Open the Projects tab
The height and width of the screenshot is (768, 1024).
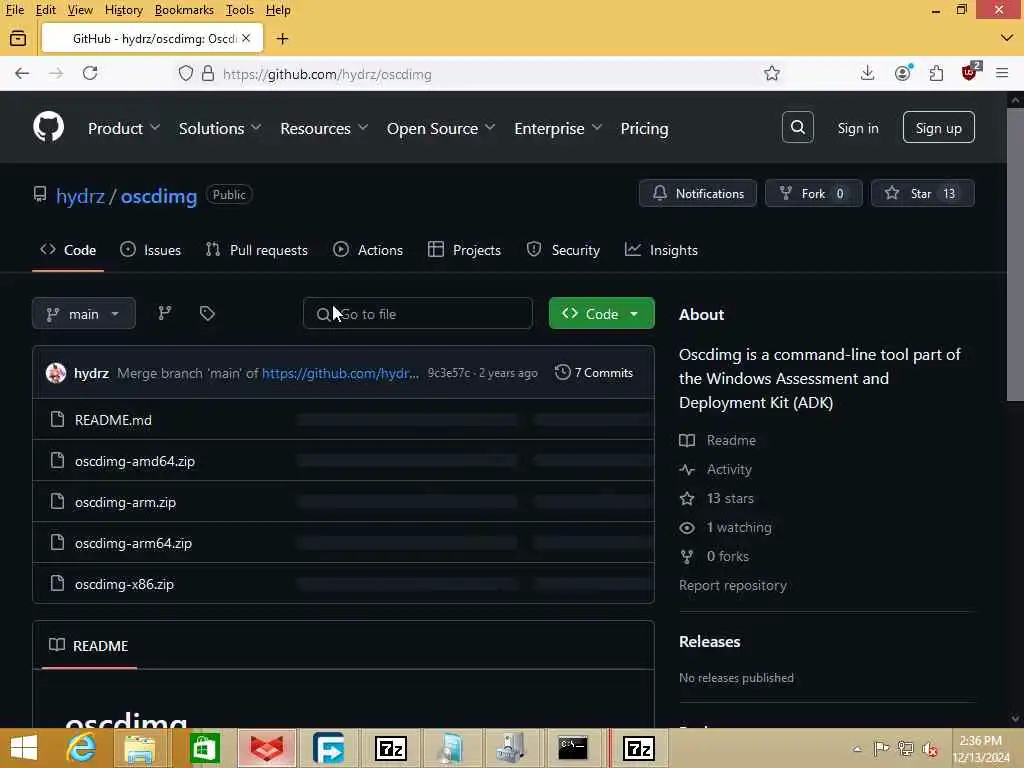(x=464, y=250)
